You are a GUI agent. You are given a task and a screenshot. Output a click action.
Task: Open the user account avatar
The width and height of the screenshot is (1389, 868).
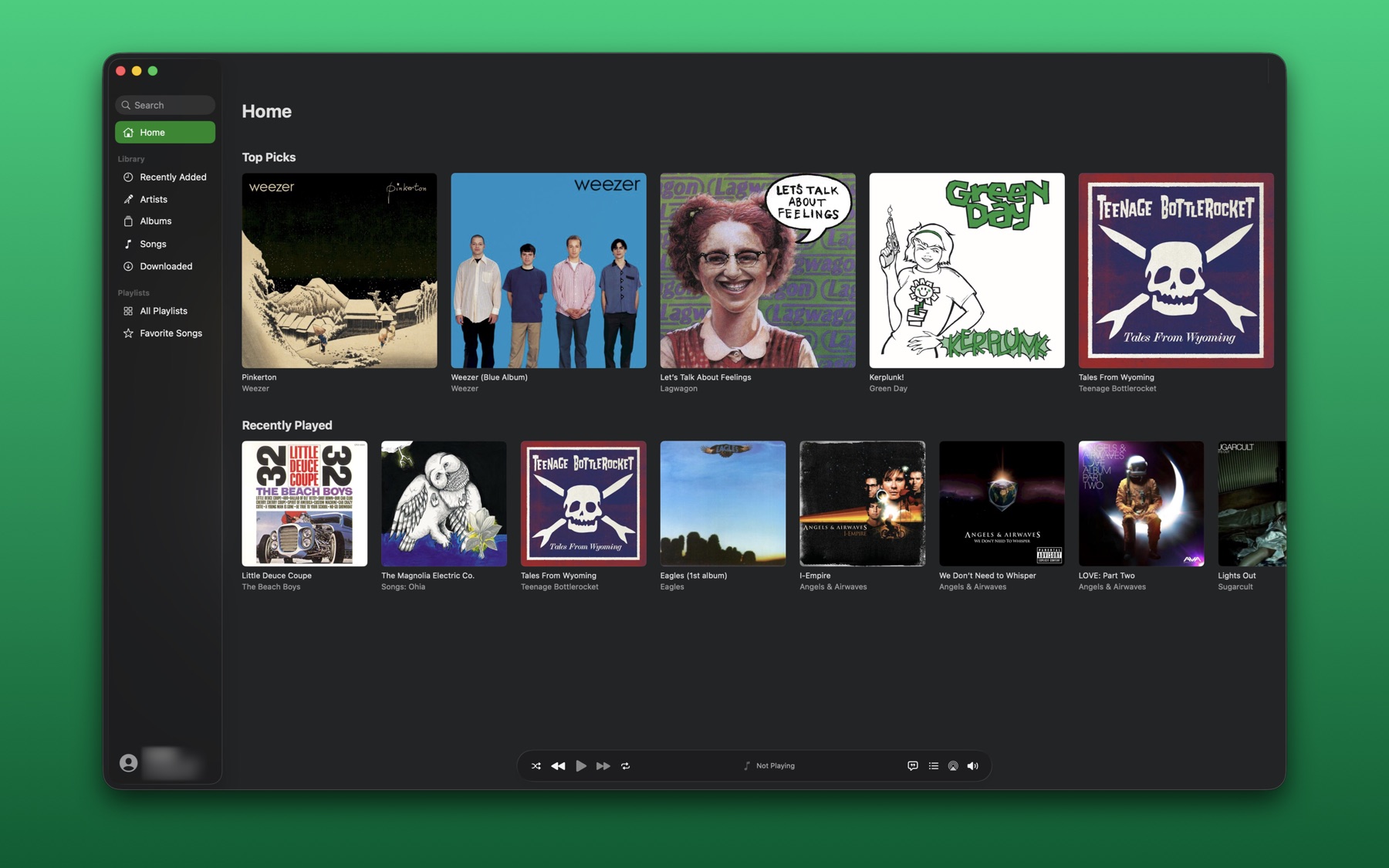(129, 763)
